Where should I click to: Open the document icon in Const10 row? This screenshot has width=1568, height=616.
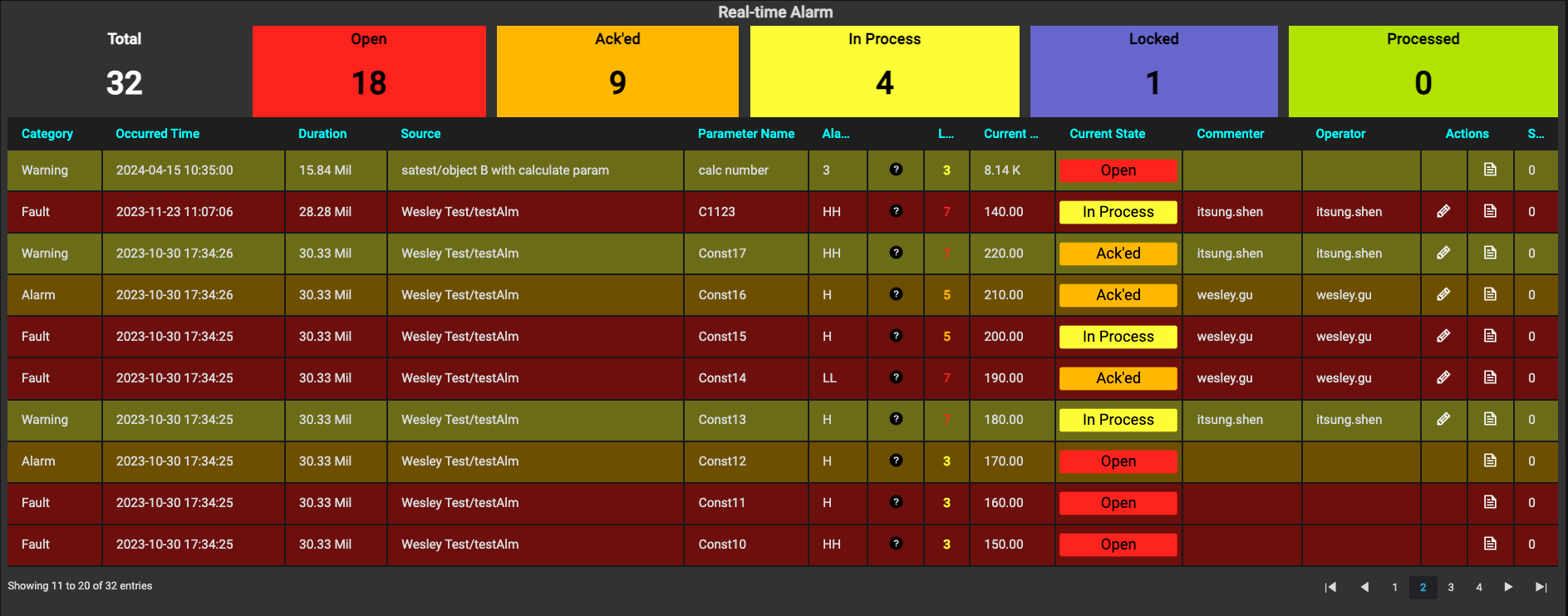pos(1490,544)
